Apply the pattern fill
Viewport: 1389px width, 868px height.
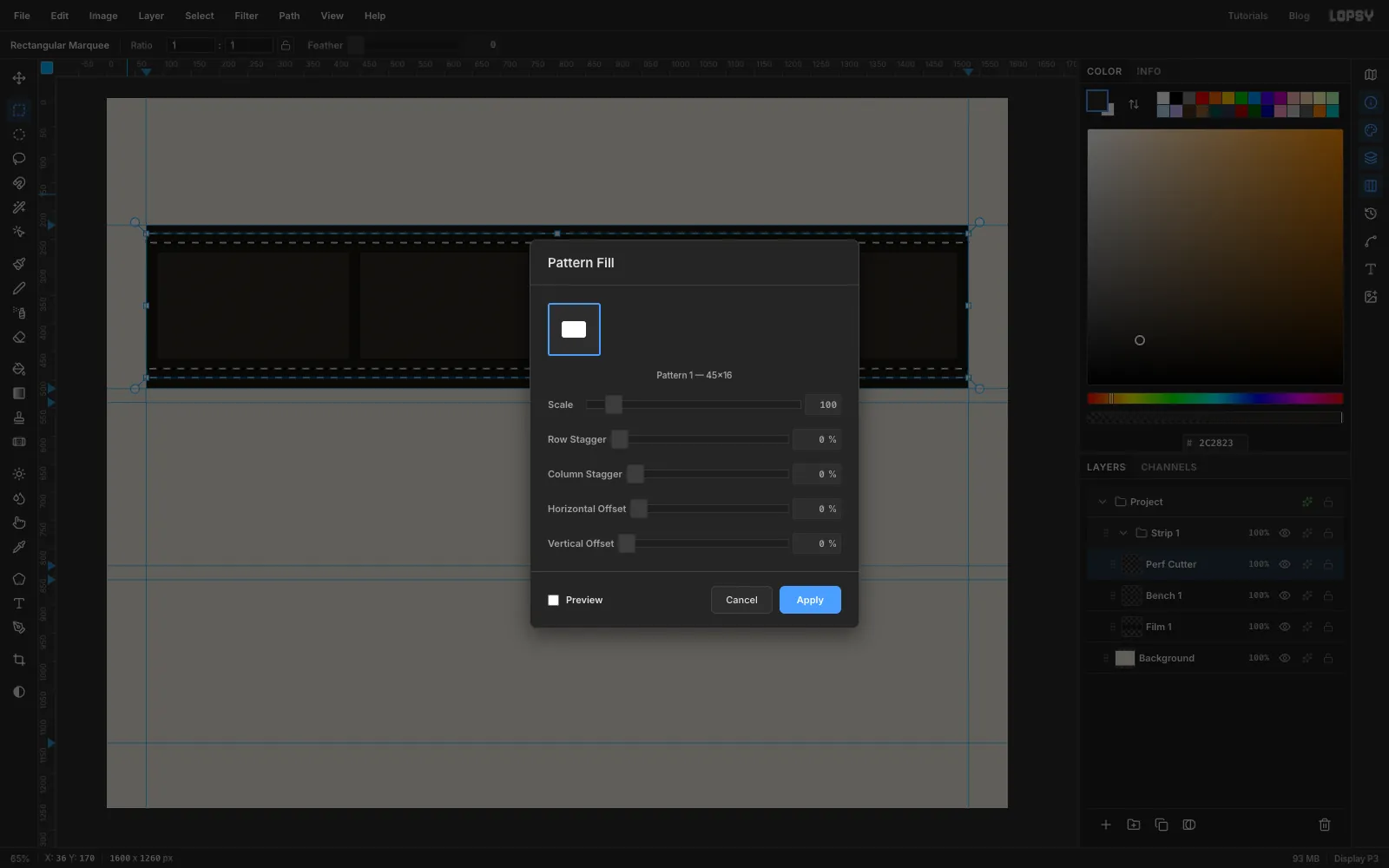(x=810, y=600)
